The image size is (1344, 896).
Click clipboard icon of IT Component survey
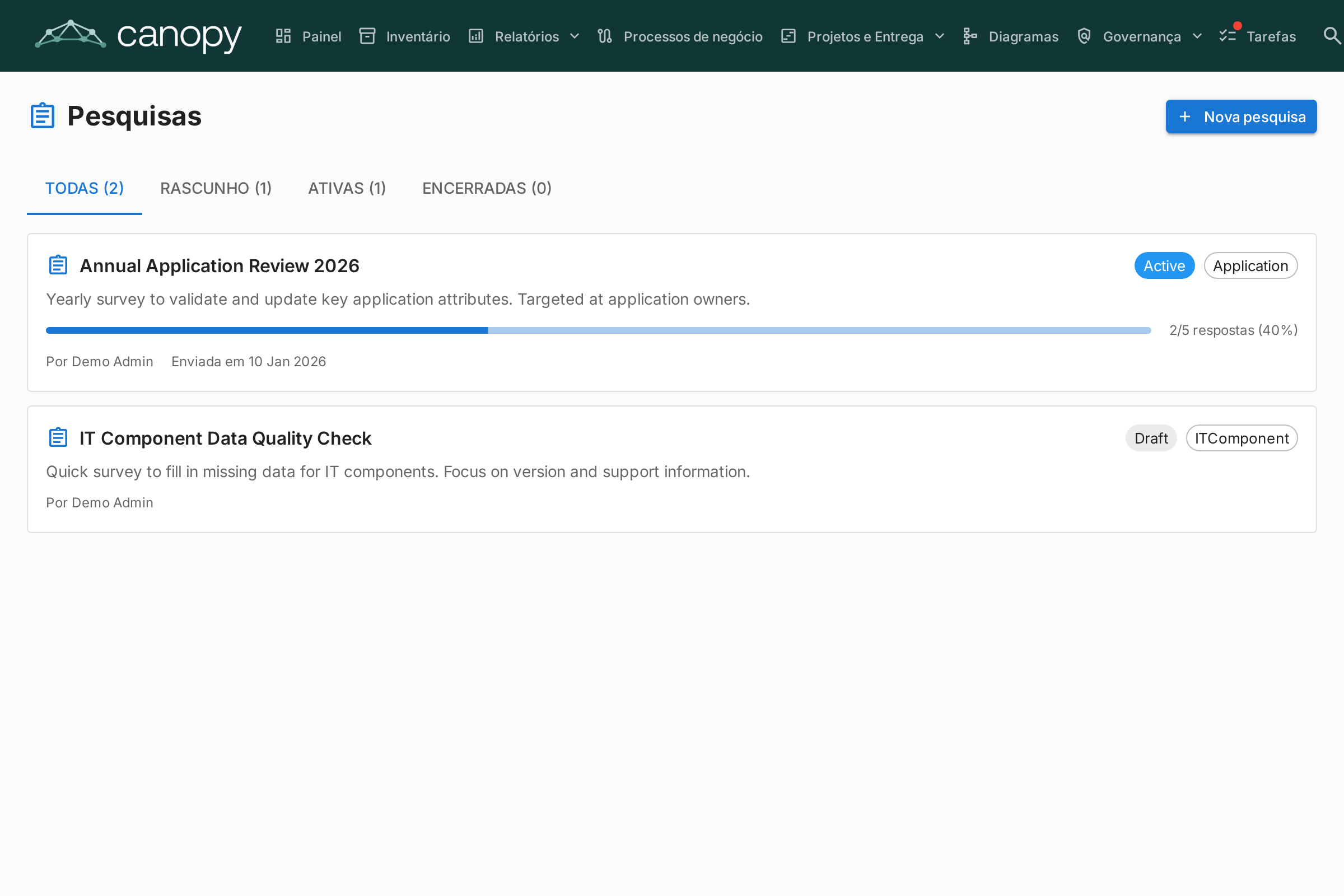(58, 438)
